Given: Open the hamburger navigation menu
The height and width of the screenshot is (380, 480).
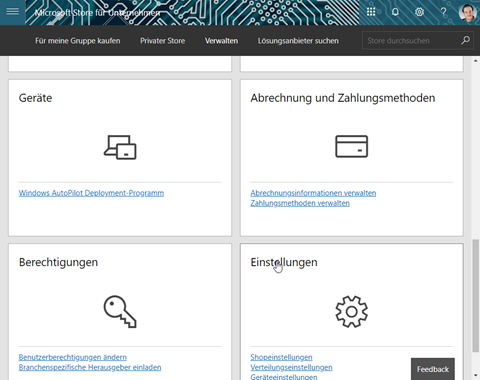Looking at the screenshot, I should coord(13,12).
